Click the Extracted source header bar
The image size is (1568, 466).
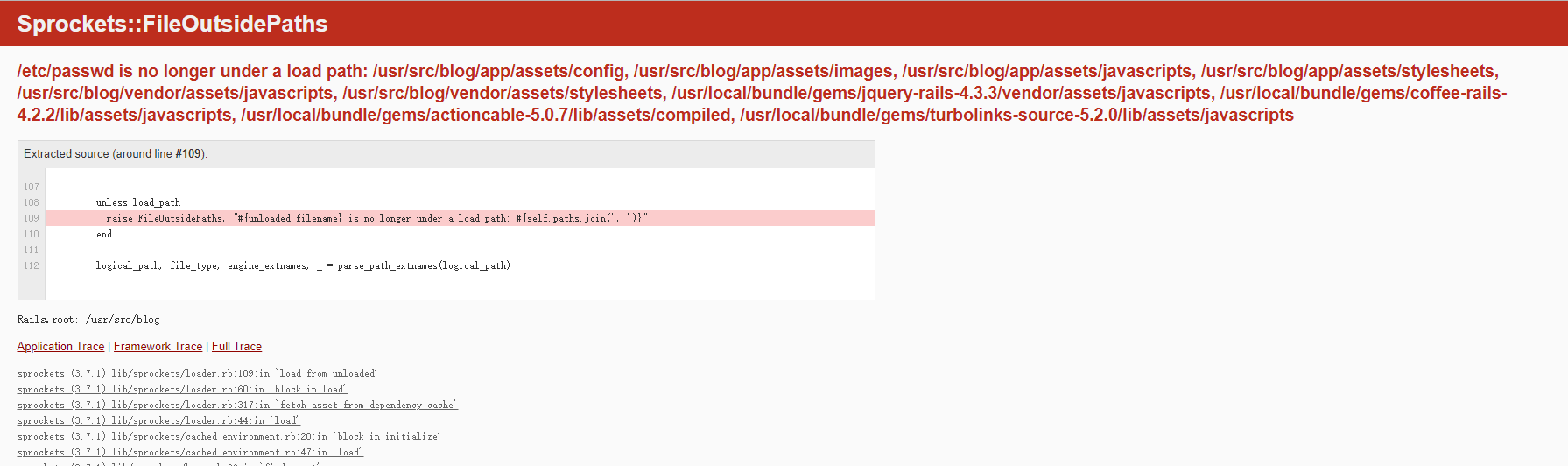446,154
